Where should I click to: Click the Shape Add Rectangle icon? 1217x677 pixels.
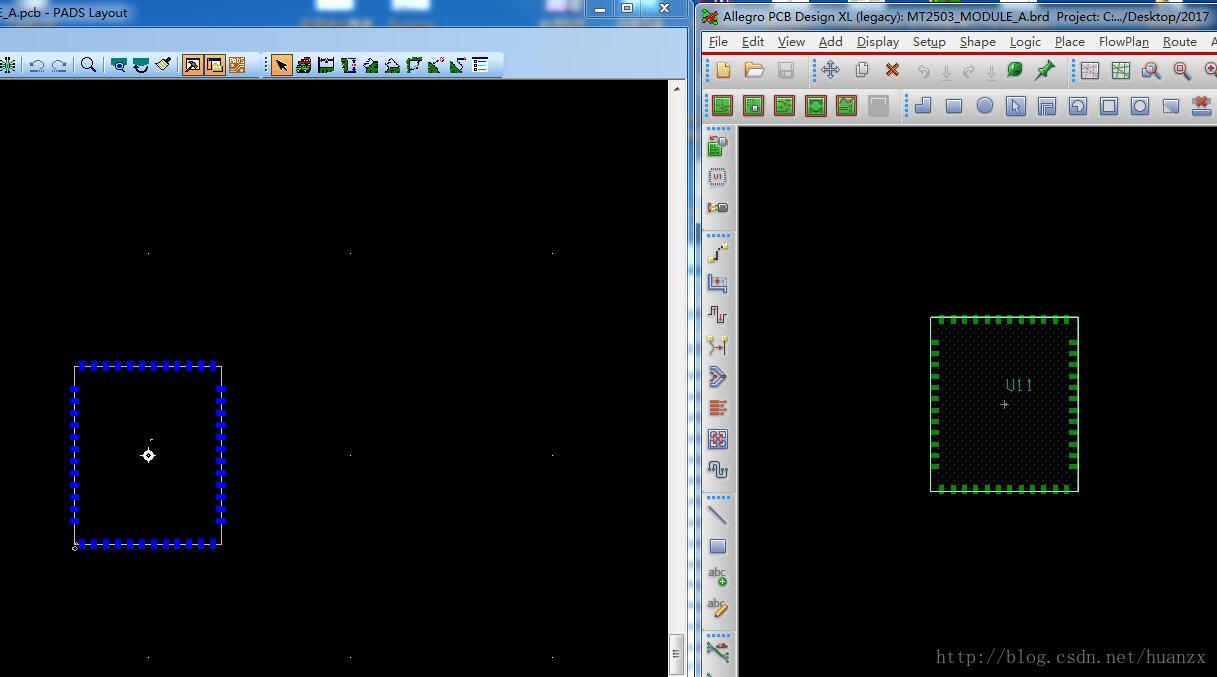coord(954,106)
